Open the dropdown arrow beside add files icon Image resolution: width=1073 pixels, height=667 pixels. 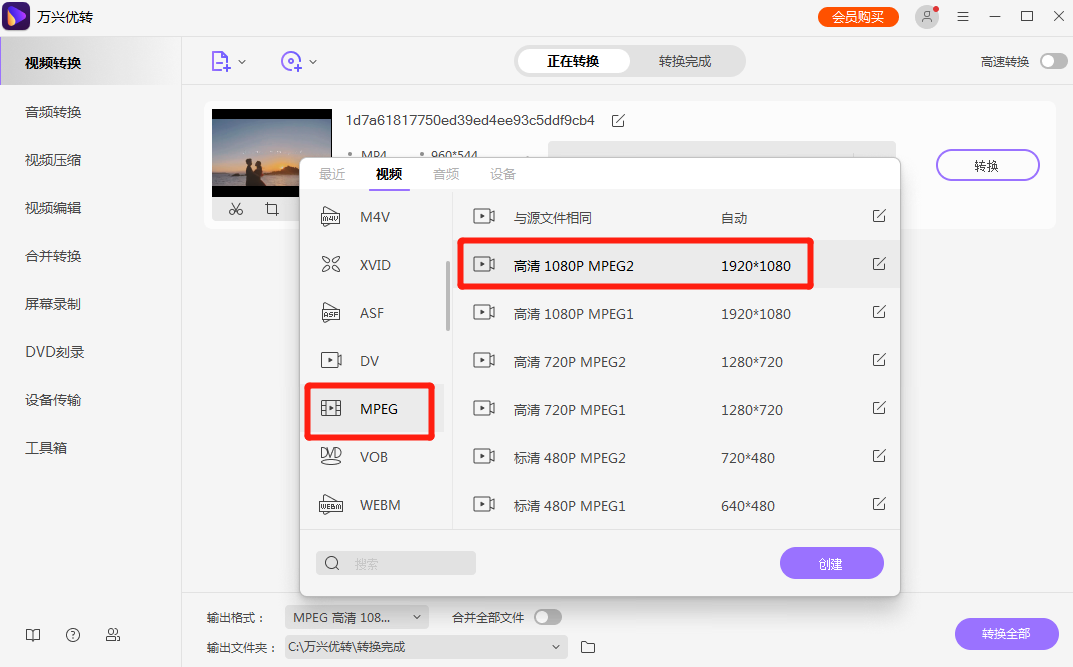(243, 61)
